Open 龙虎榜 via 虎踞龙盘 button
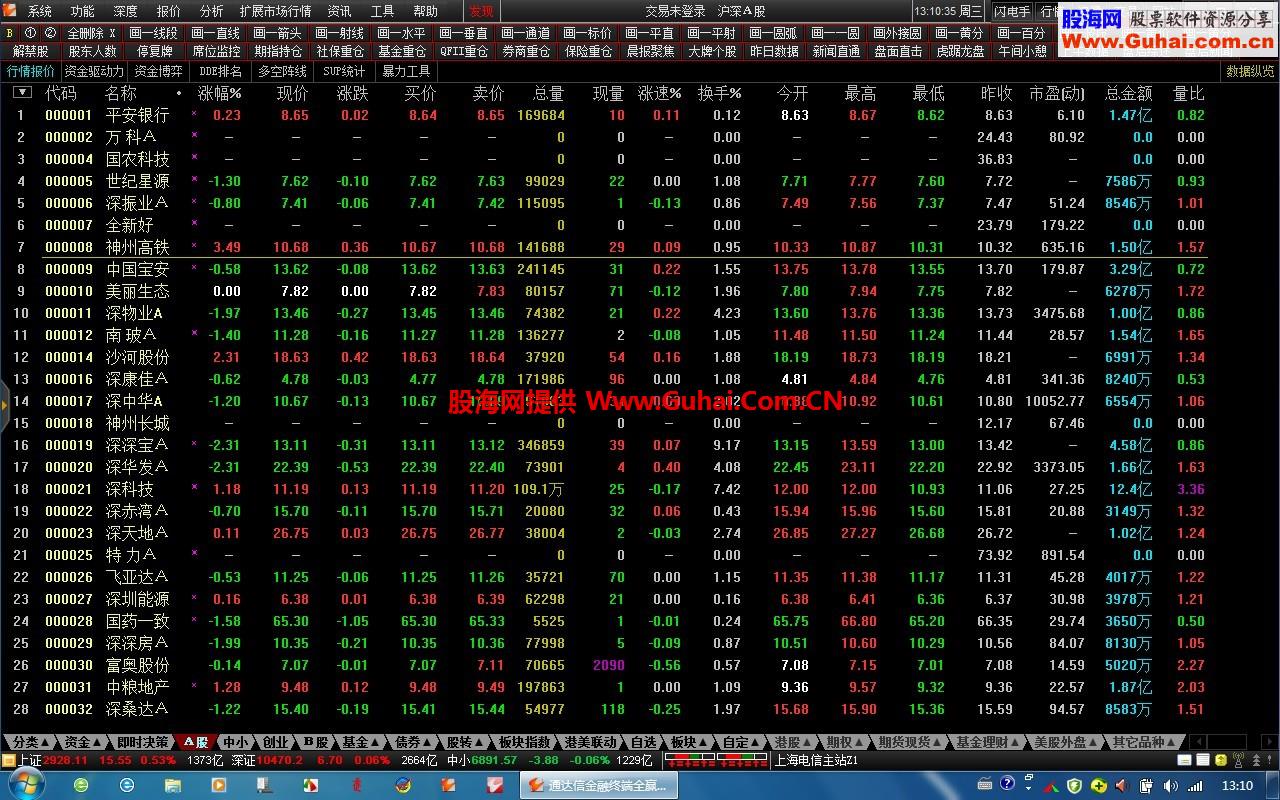 [960, 51]
